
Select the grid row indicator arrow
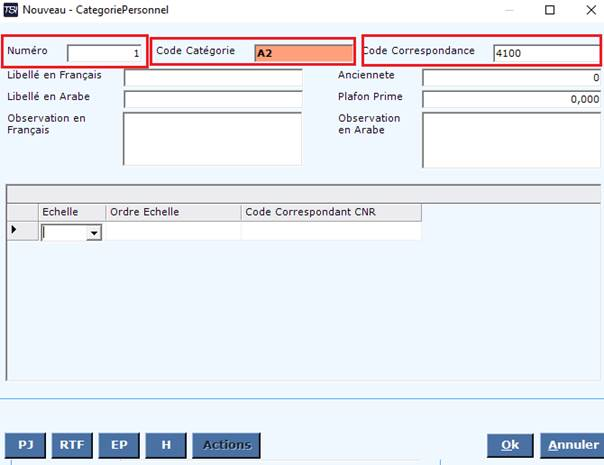click(13, 231)
